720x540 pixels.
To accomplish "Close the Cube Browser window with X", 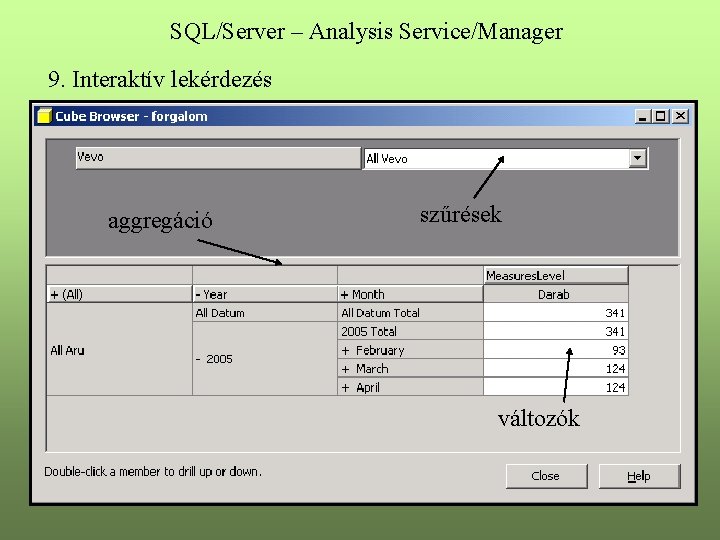I will (681, 116).
